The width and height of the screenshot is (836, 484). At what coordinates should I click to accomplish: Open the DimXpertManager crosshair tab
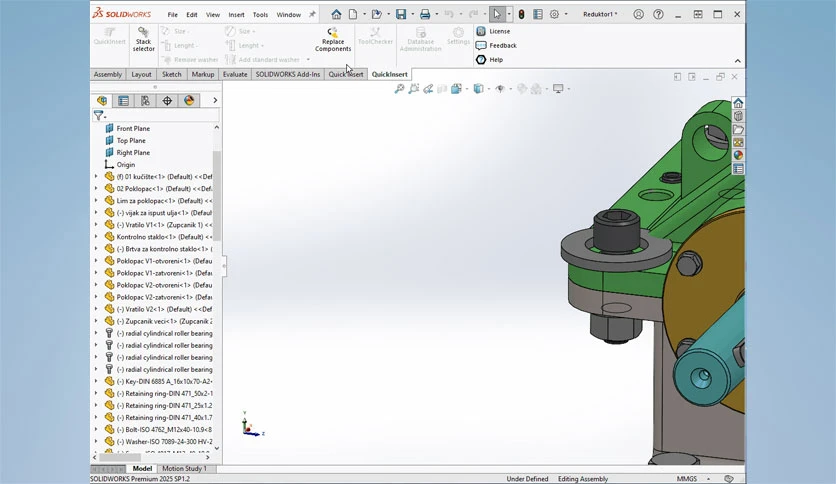click(x=167, y=100)
